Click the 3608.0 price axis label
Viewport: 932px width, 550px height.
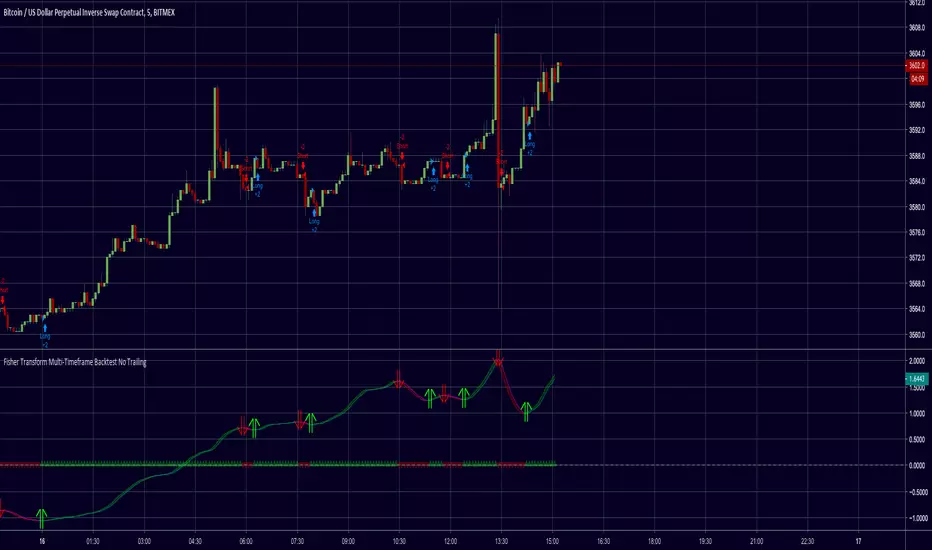[x=917, y=27]
